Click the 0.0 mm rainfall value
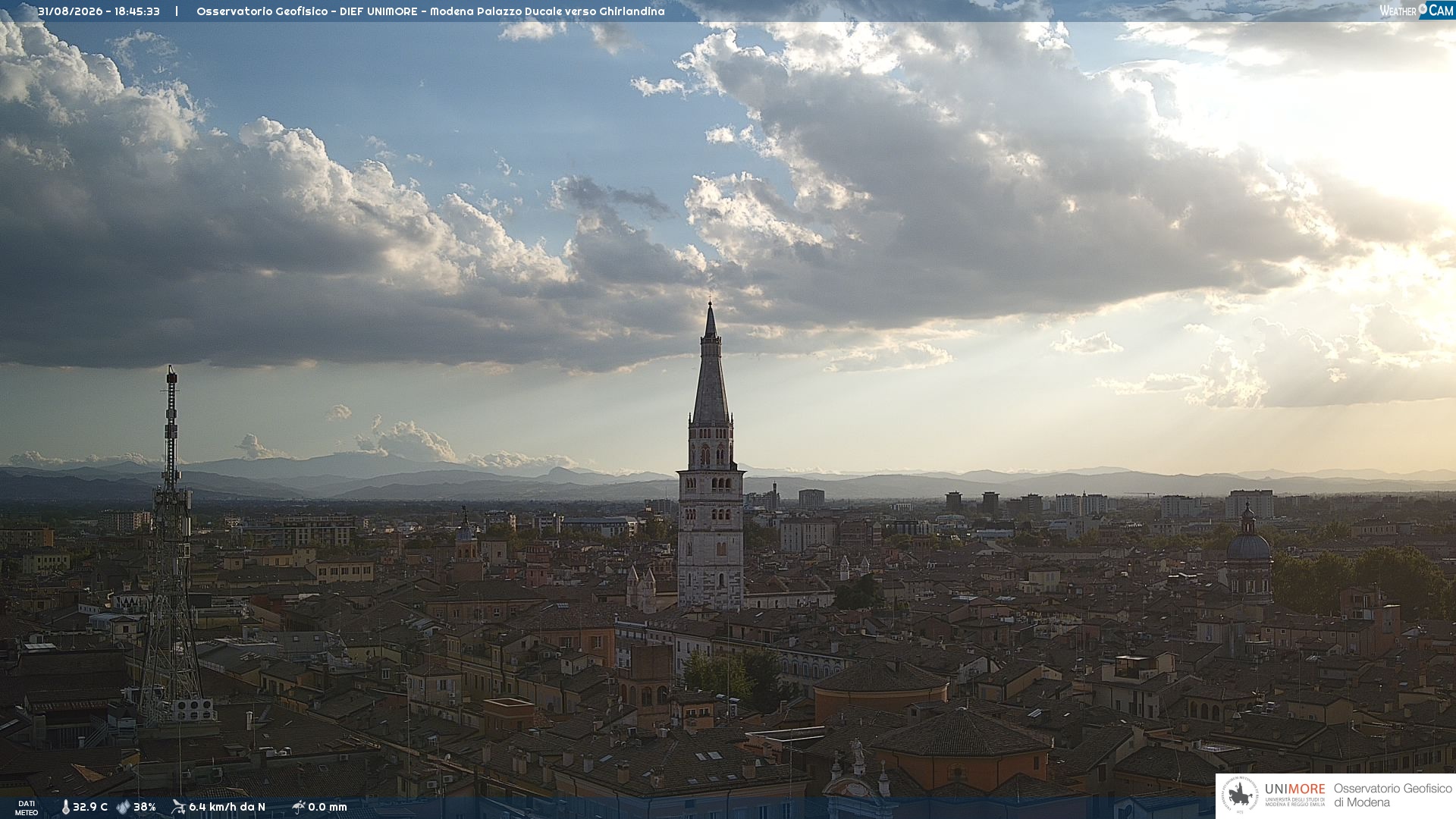 (x=328, y=807)
